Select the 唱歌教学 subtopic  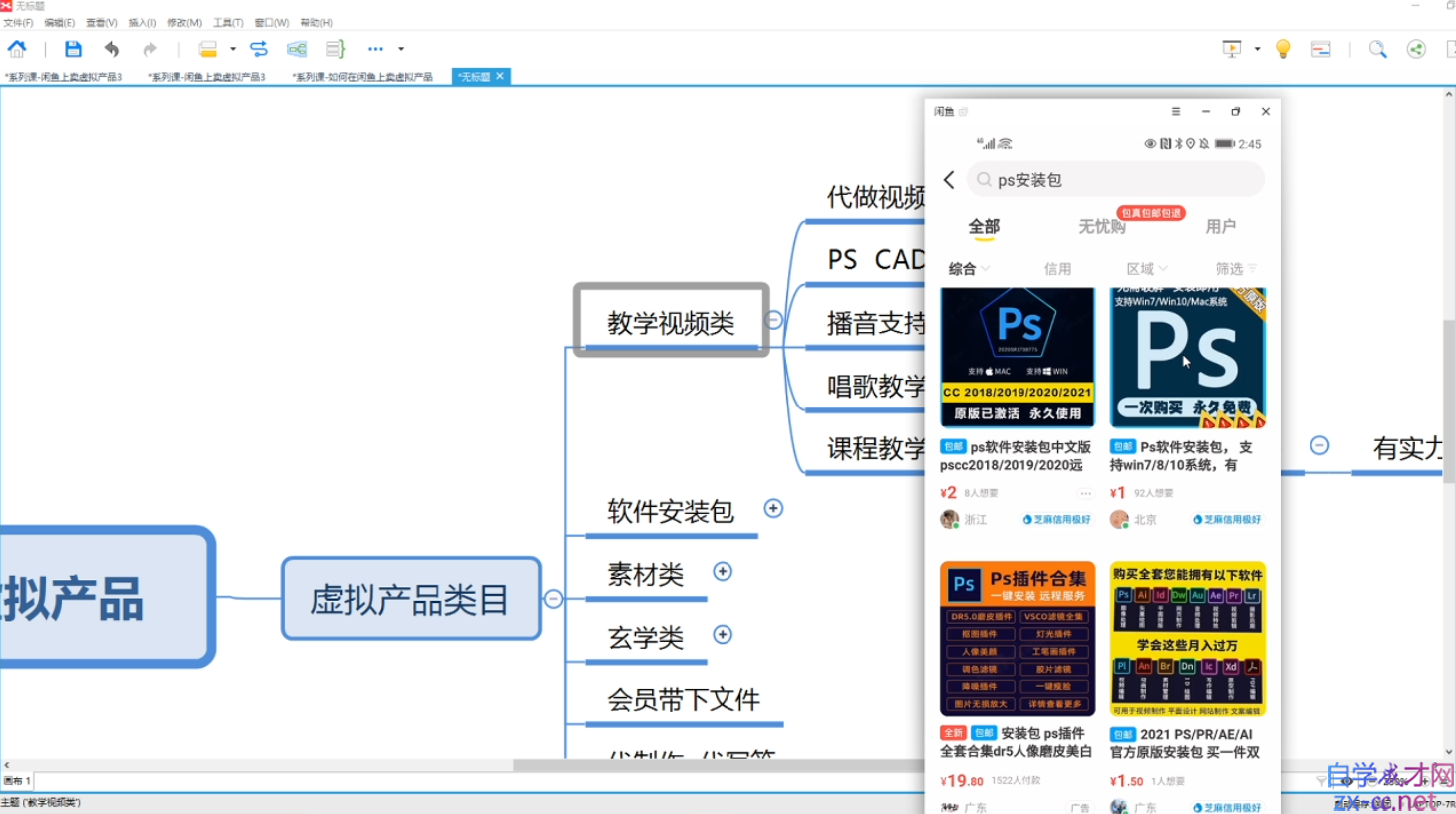point(875,386)
